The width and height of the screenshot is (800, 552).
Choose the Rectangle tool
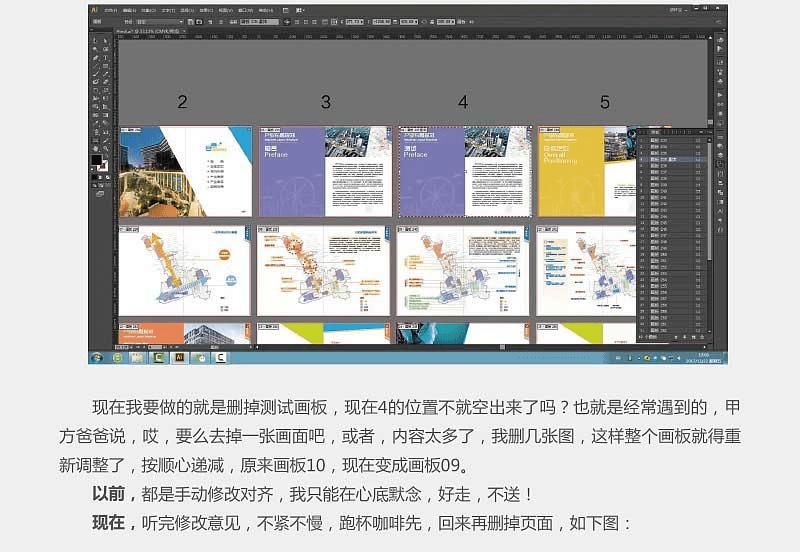click(105, 66)
